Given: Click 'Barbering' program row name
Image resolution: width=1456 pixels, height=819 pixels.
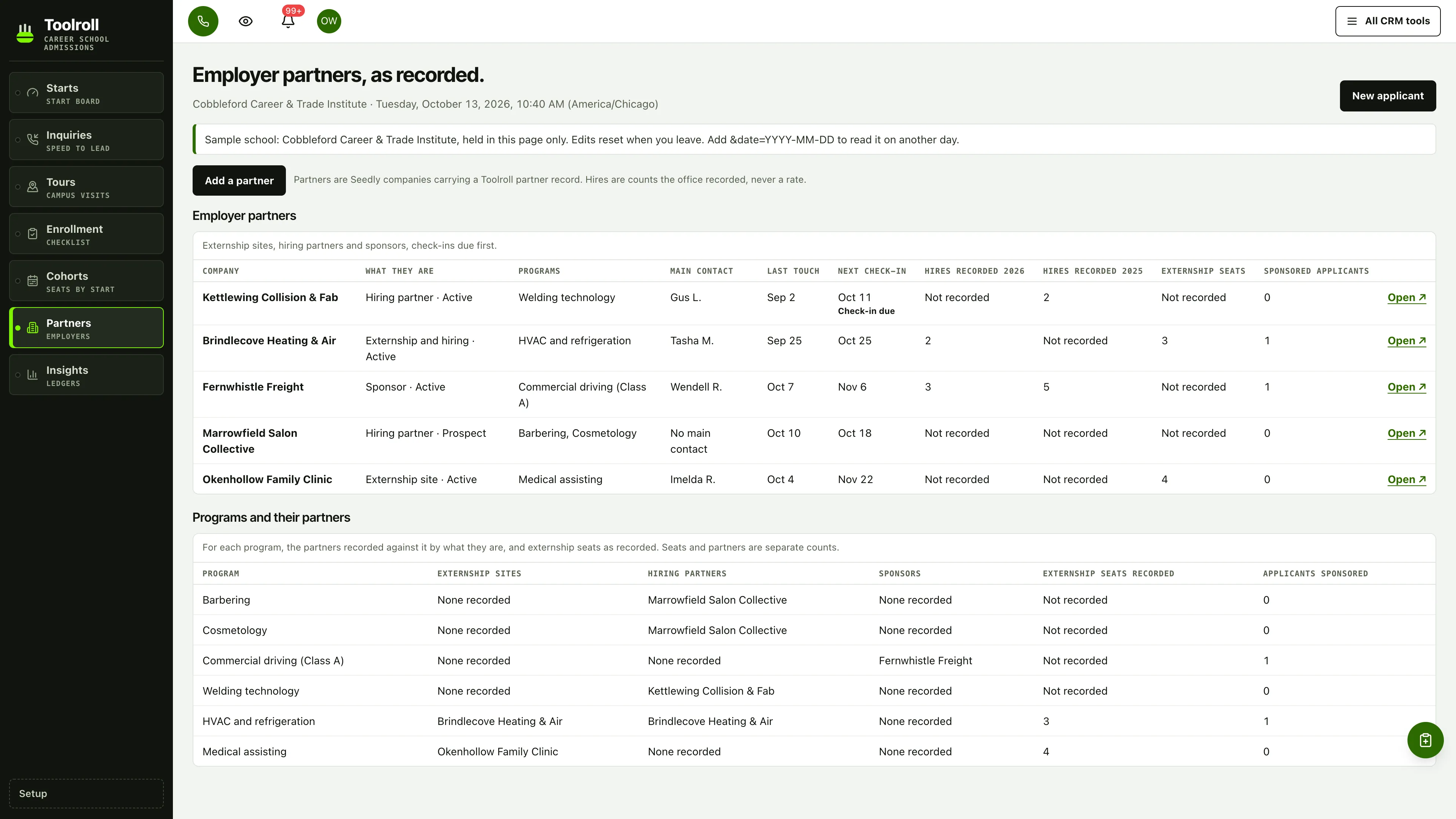Looking at the screenshot, I should [x=226, y=600].
